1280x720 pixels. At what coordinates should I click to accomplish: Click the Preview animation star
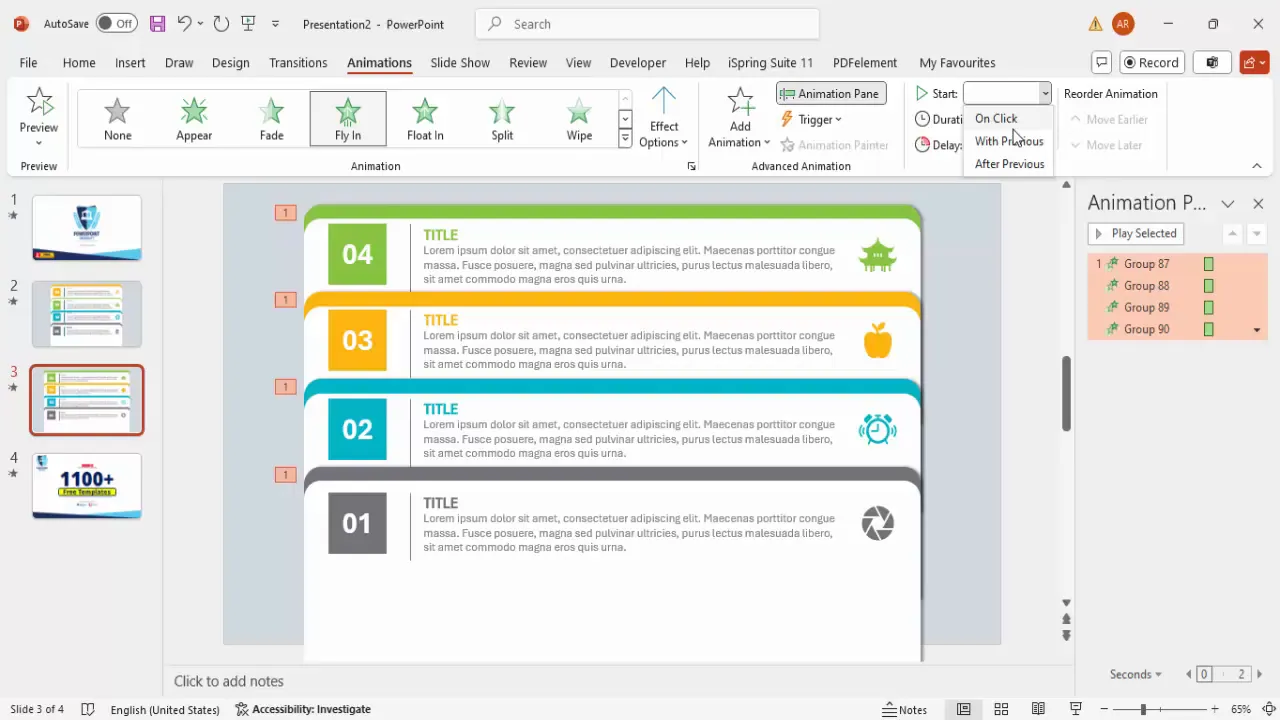[x=39, y=101]
